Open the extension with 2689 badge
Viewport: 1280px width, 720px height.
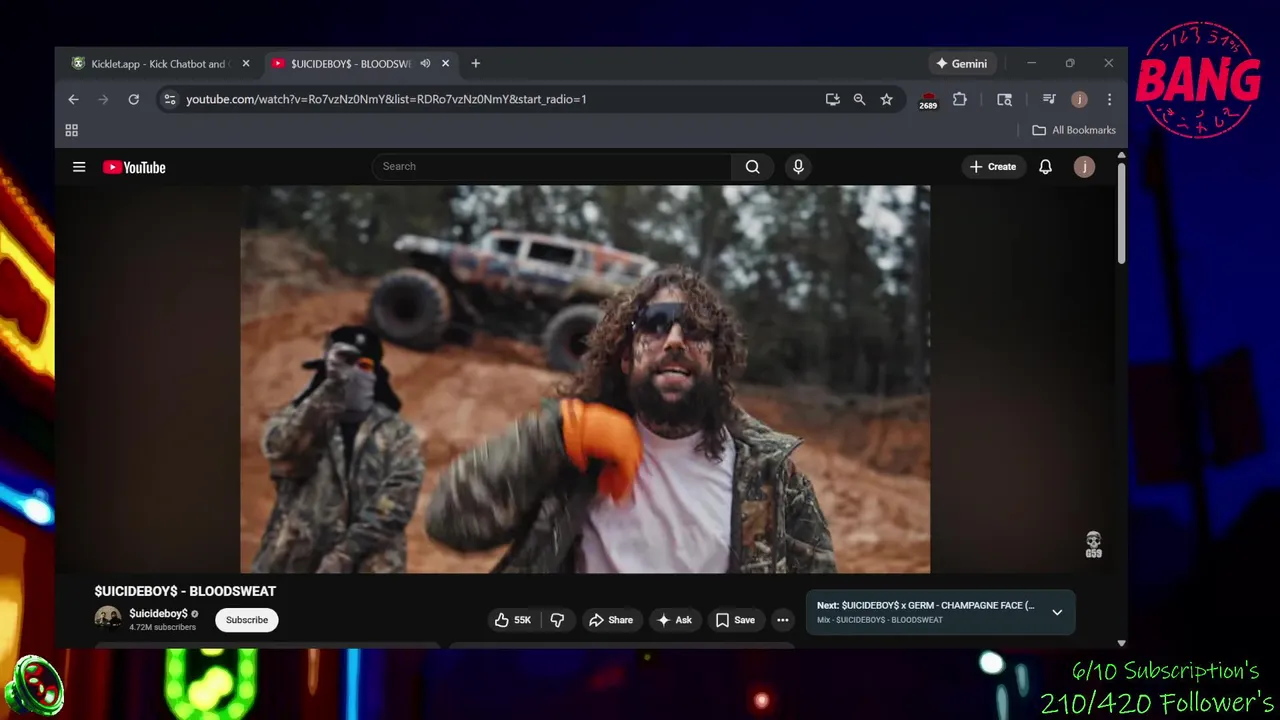pos(928,100)
